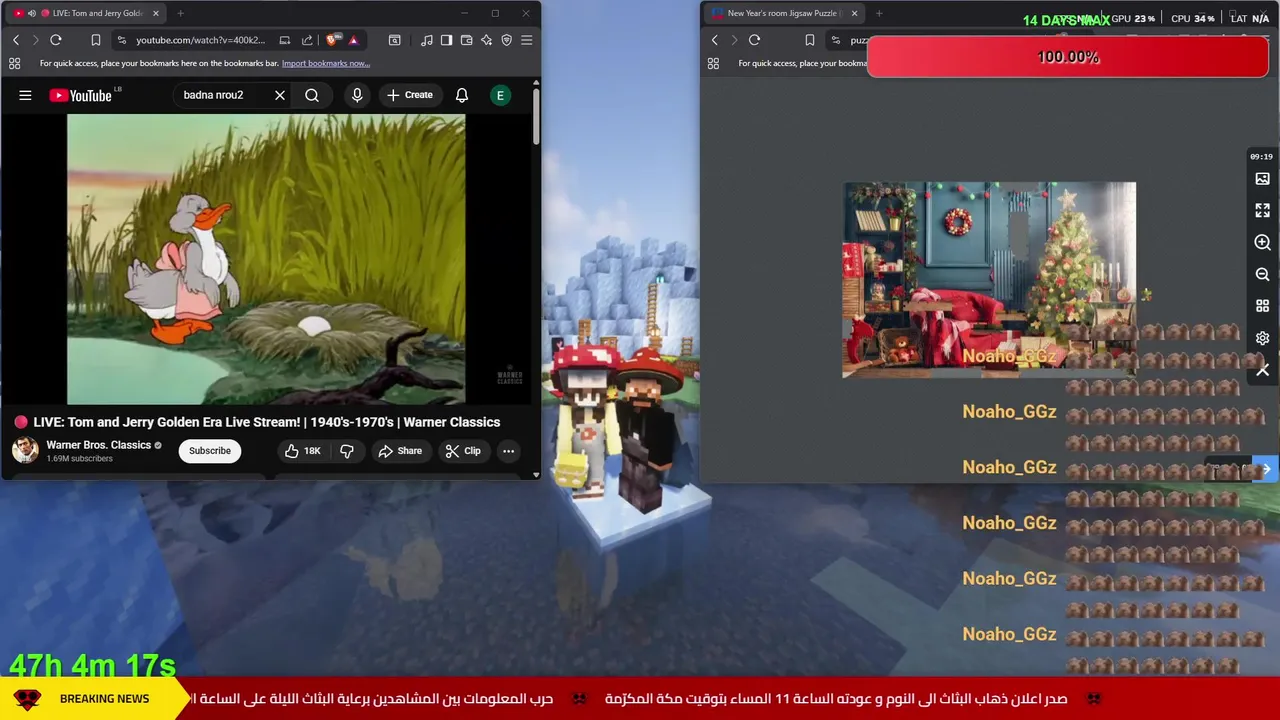Like the video with 18K likes
1280x720 pixels.
[302, 451]
